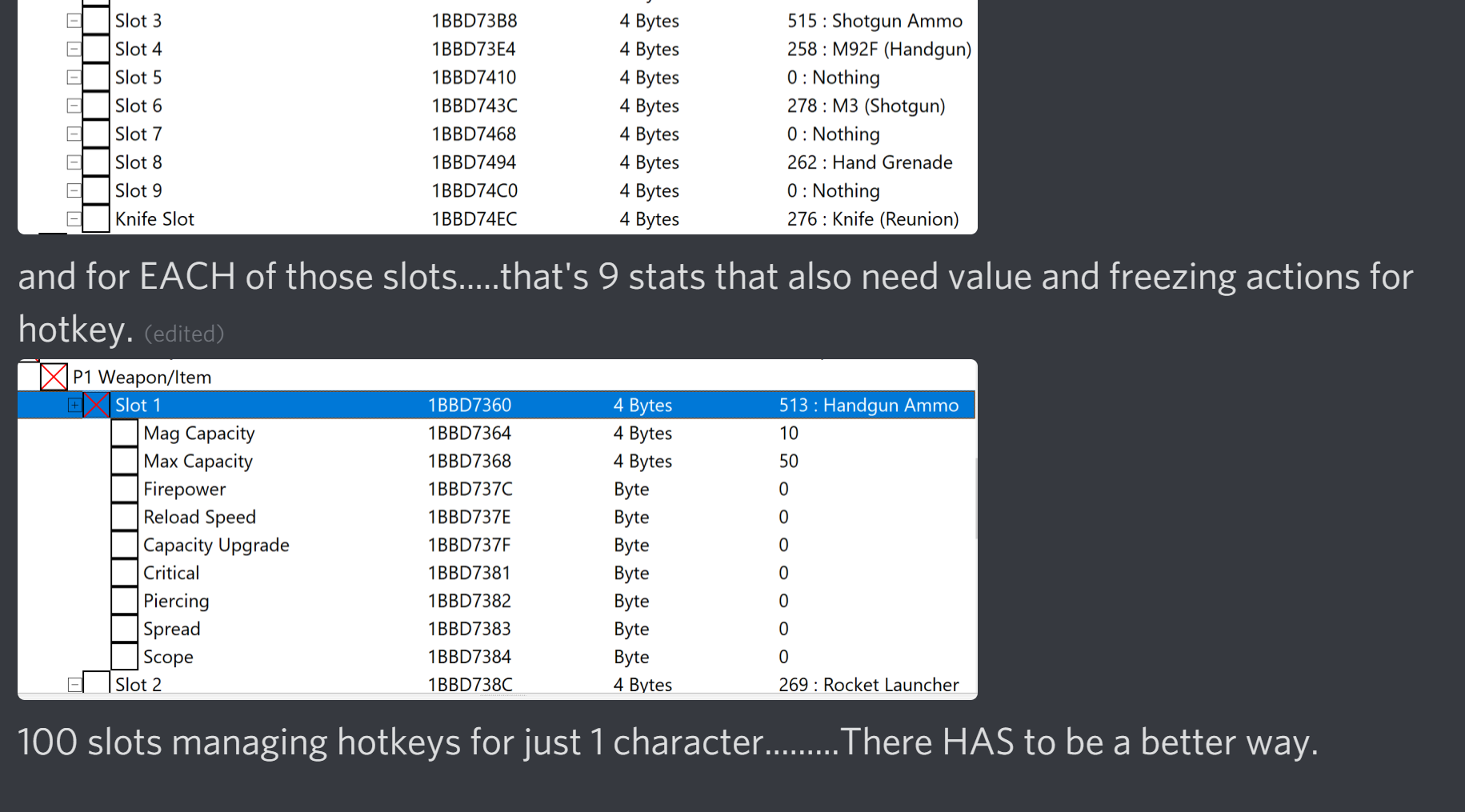Tick the Firepower entry checkbox
The width and height of the screenshot is (1465, 812).
click(x=124, y=489)
